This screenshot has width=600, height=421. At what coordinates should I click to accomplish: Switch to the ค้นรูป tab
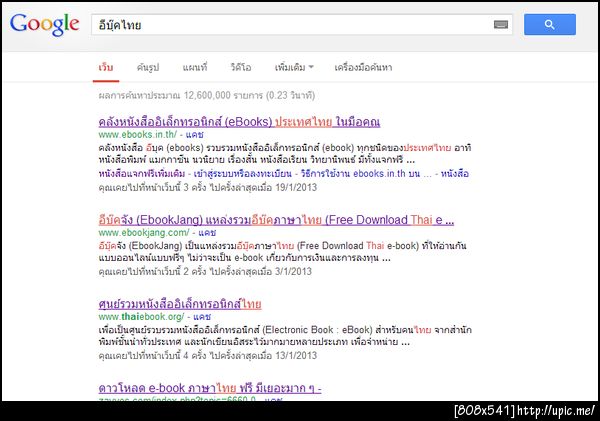tap(148, 67)
